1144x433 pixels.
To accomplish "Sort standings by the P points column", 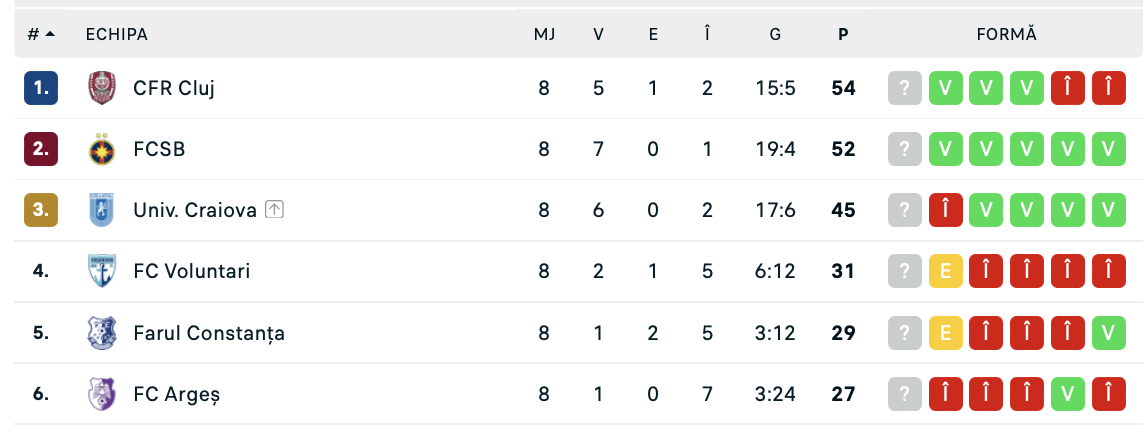I will pos(843,34).
